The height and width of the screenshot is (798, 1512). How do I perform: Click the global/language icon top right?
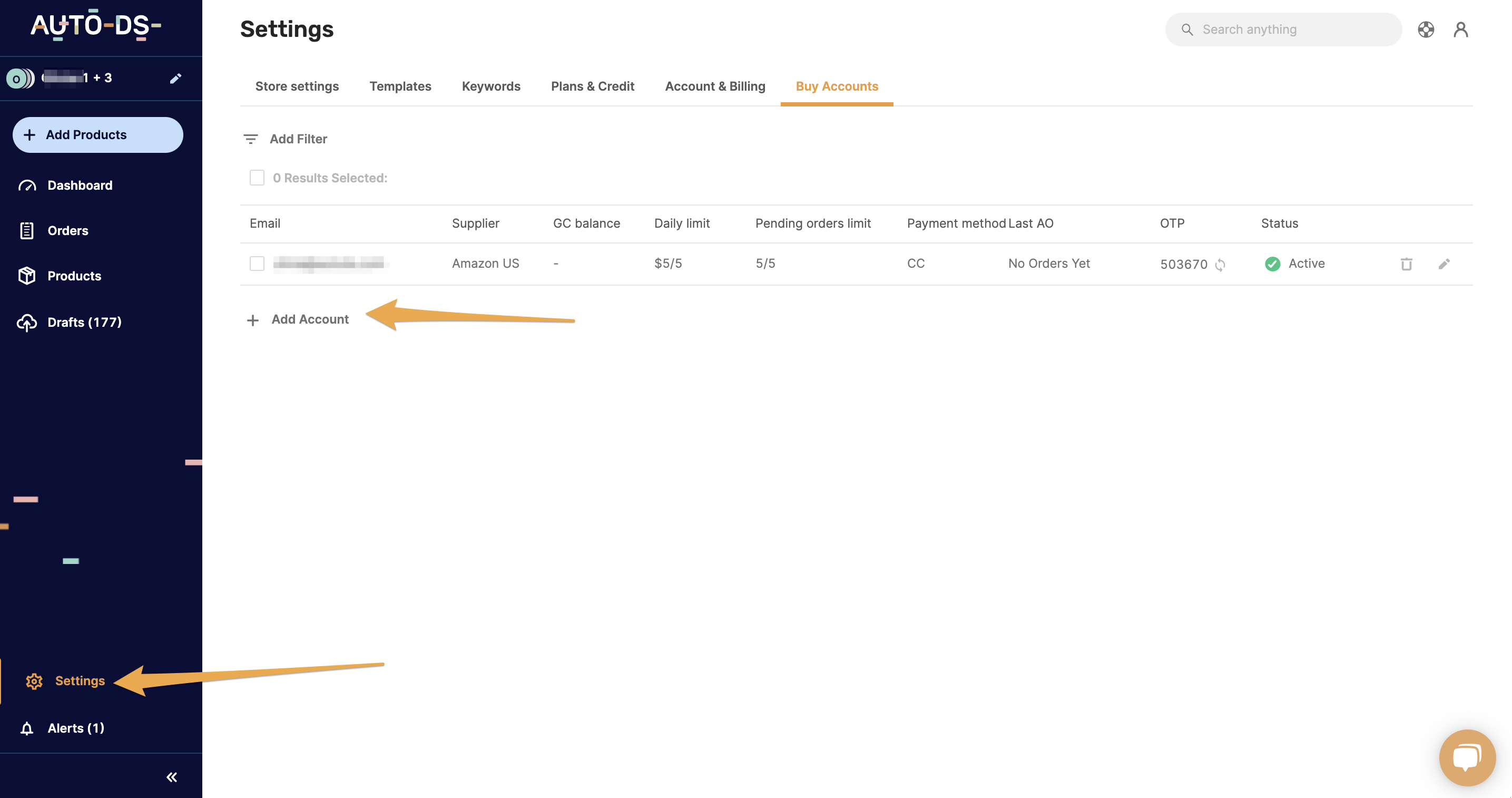click(1425, 29)
